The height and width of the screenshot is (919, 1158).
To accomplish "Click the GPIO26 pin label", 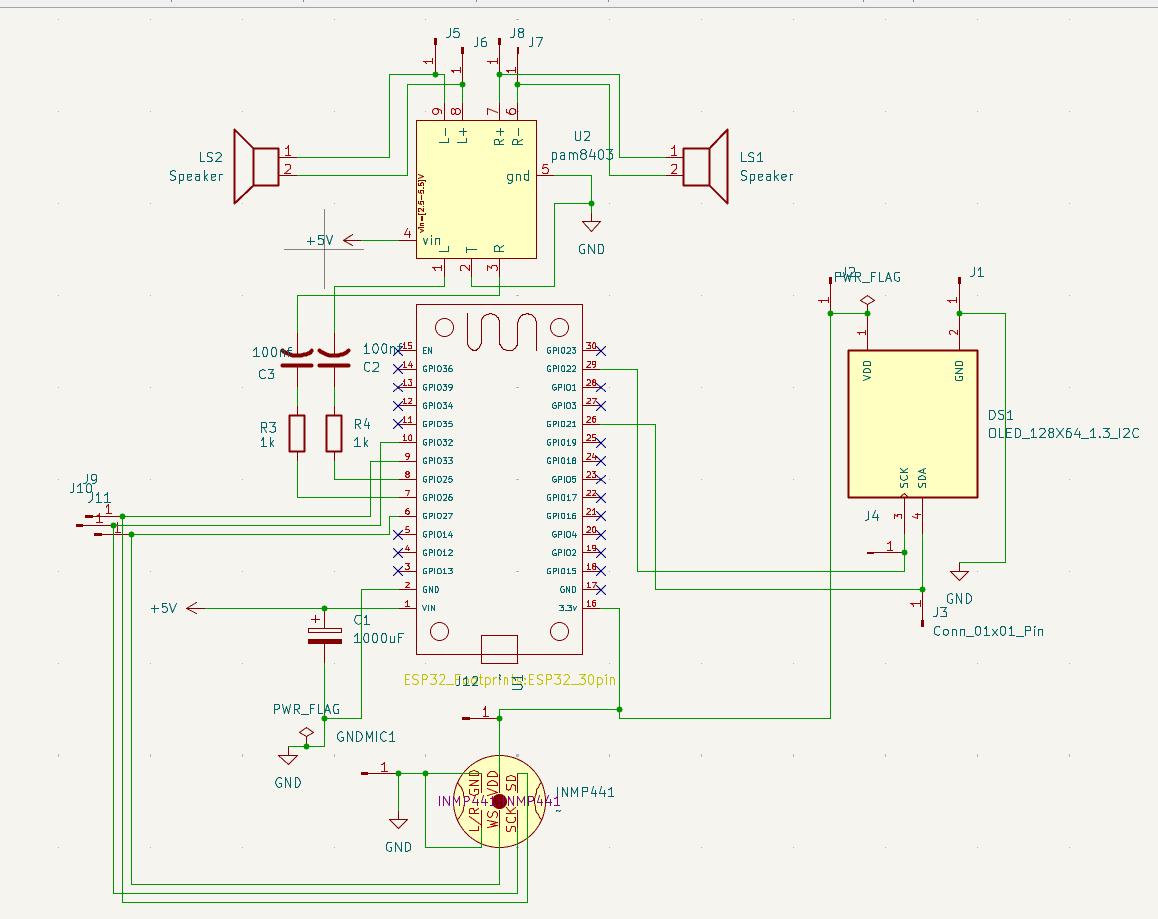I will coord(438,498).
